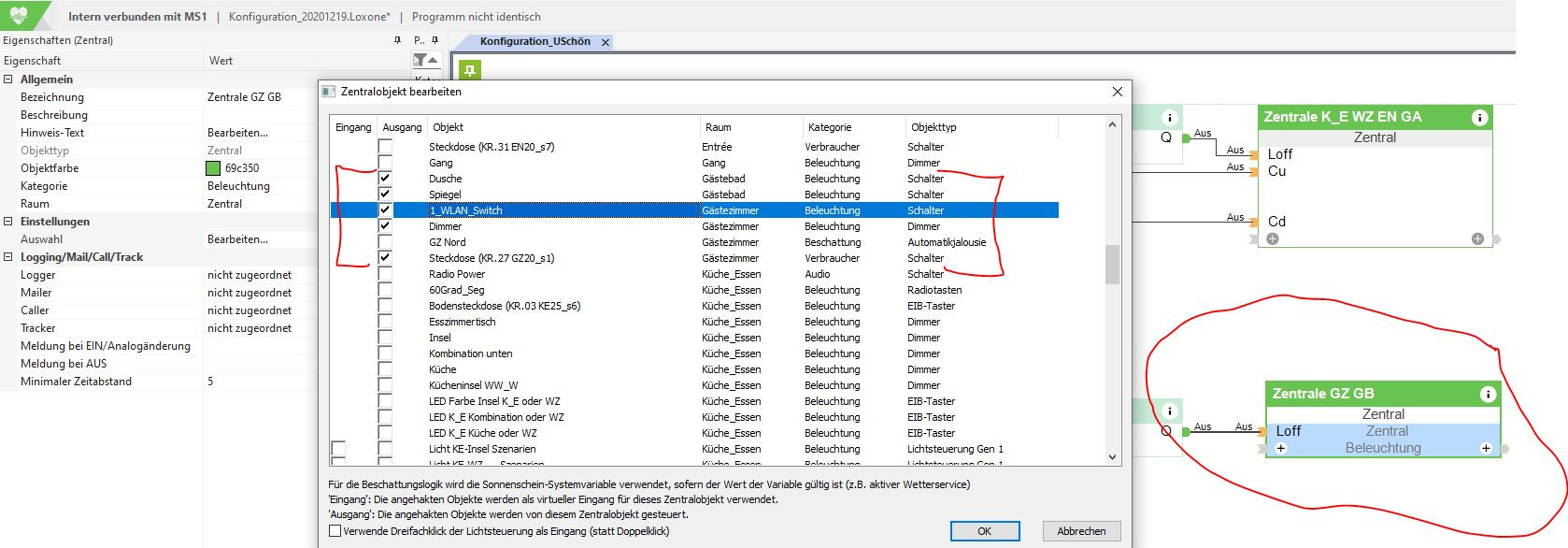Click the object list scrollbar thumb
This screenshot has width=1568, height=548.
pos(1112,265)
